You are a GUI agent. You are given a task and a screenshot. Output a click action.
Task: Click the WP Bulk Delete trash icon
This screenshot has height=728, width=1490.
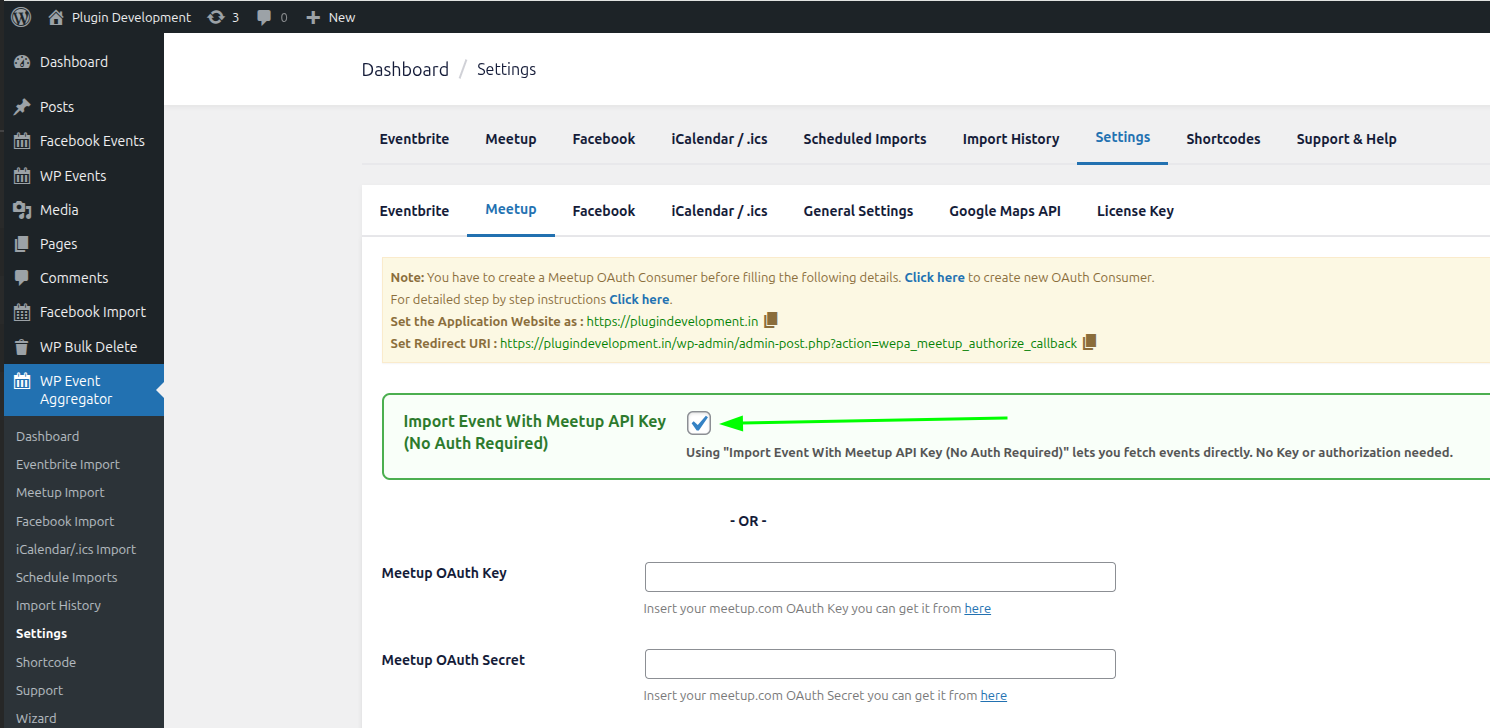(22, 346)
